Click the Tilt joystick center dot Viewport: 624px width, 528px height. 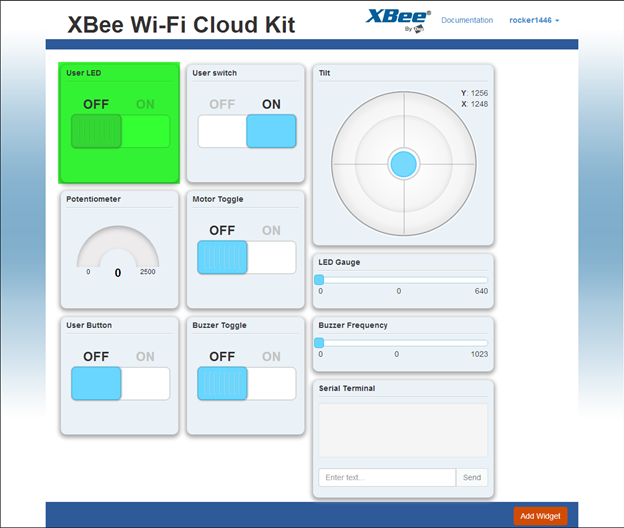(x=404, y=164)
